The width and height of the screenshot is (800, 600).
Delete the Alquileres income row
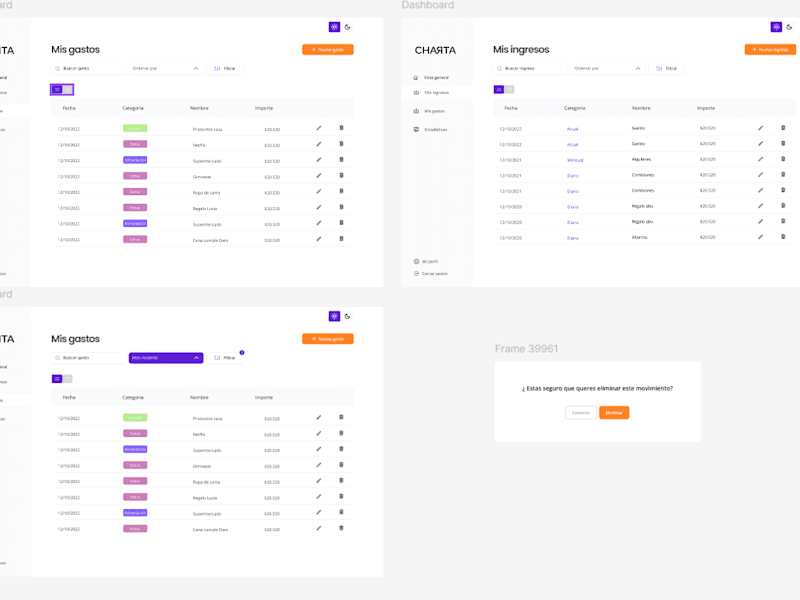click(x=783, y=159)
